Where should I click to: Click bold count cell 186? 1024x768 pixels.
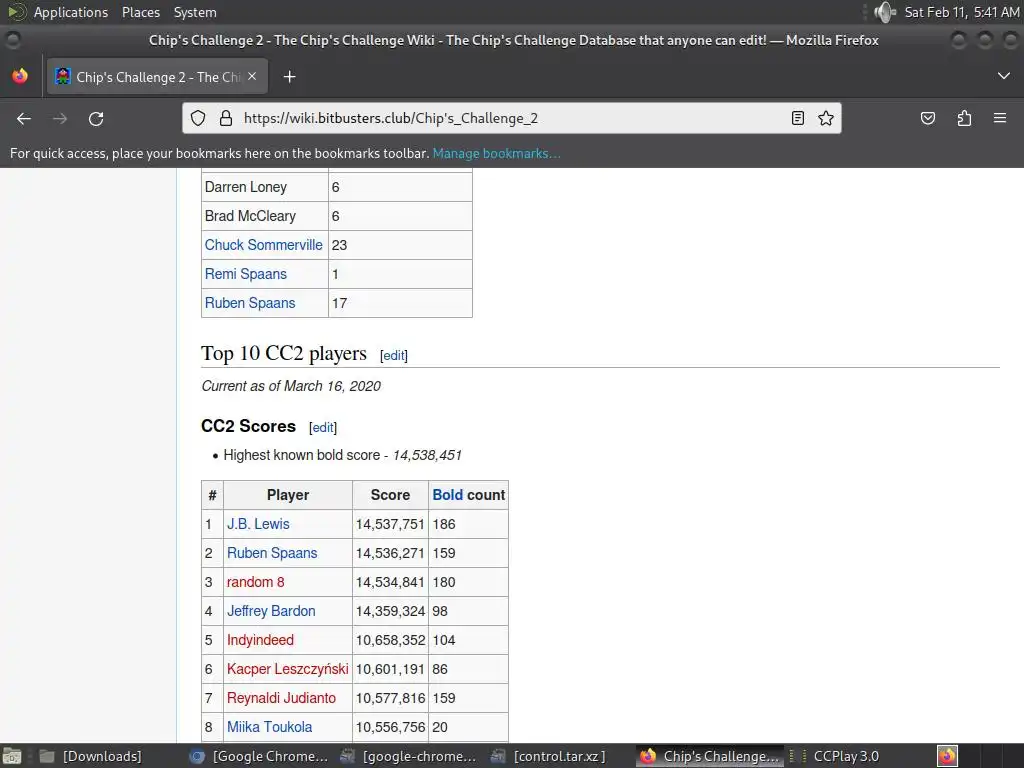(x=469, y=524)
